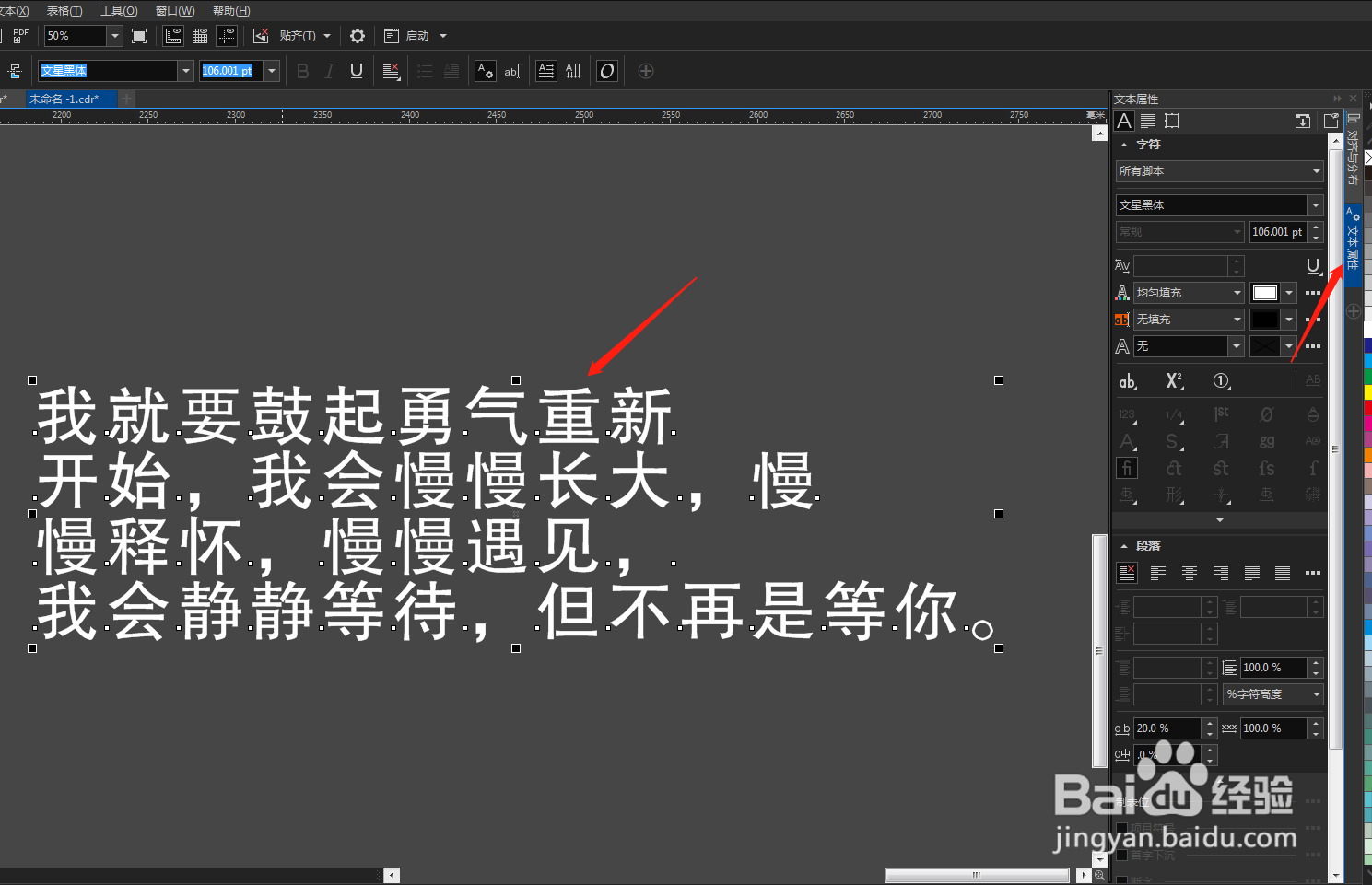Click the Frame icon in the text properties panel
This screenshot has width=1372, height=885.
(1173, 121)
